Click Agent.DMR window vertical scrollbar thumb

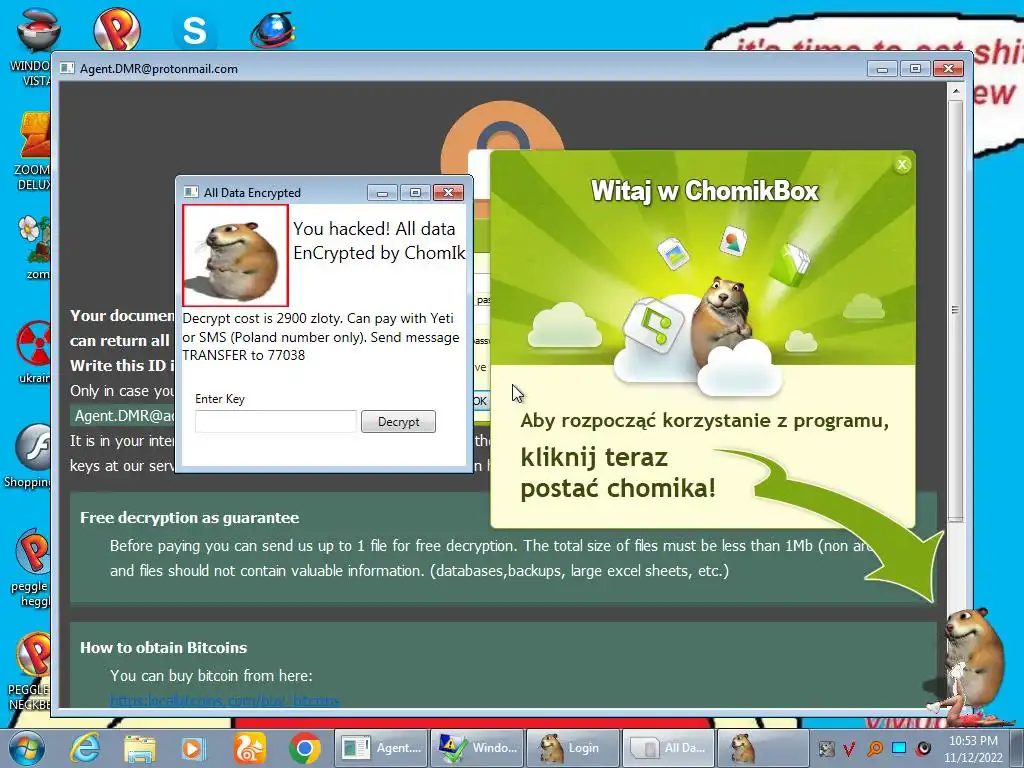[x=955, y=310]
